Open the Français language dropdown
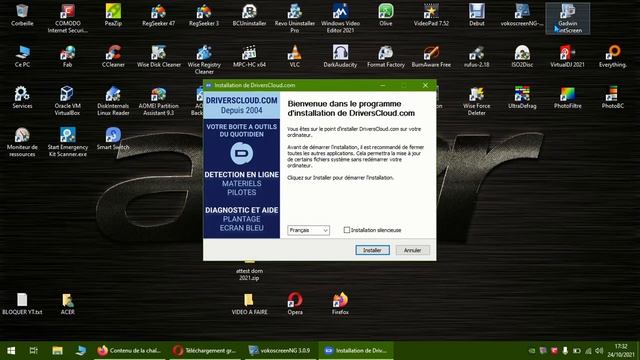 (308, 230)
